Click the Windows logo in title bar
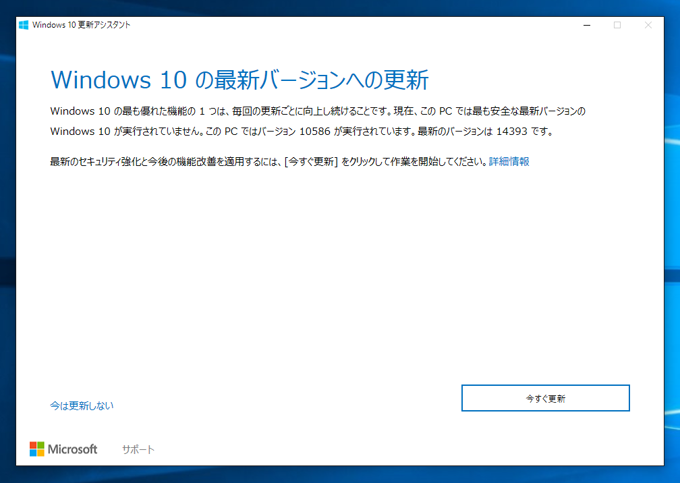This screenshot has height=483, width=680. [x=24, y=25]
